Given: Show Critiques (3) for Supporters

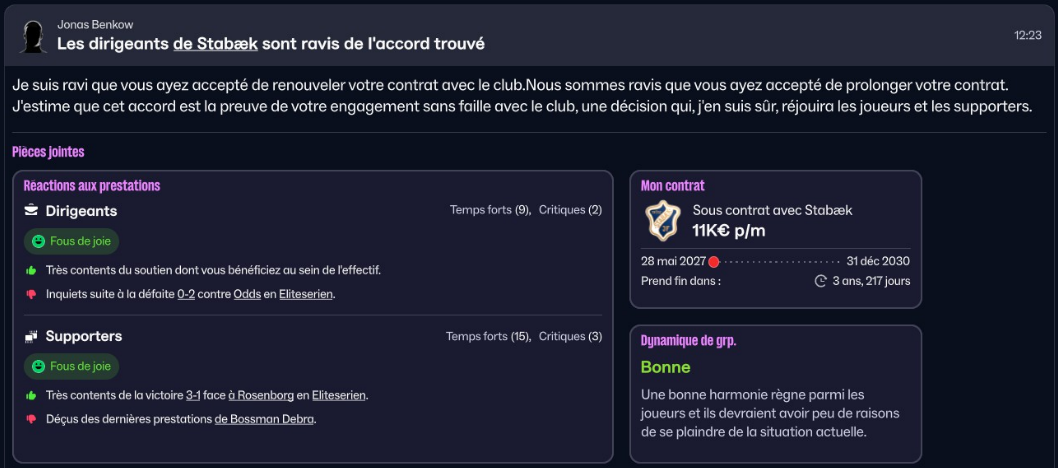Looking at the screenshot, I should (570, 336).
